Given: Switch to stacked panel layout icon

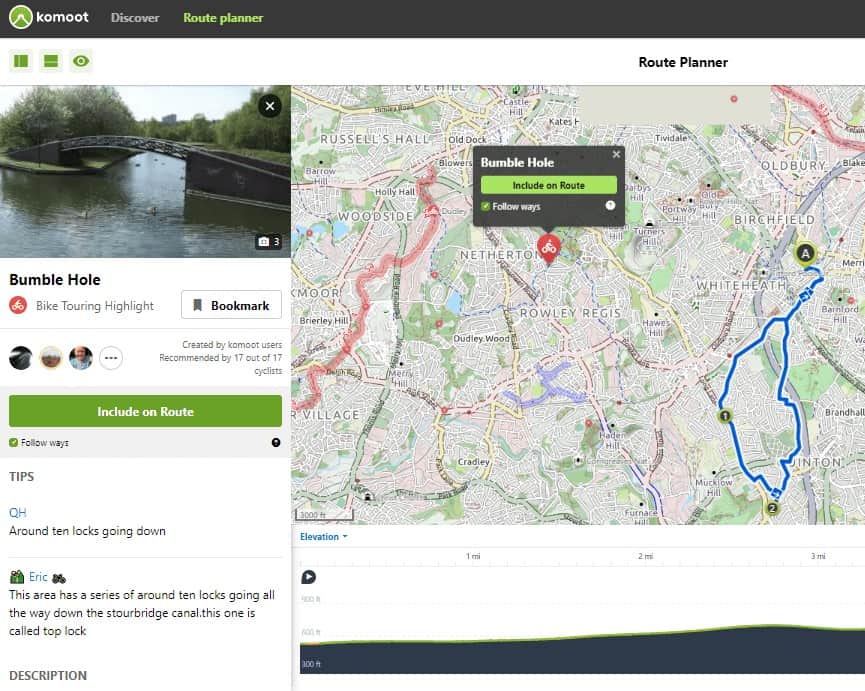Looking at the screenshot, I should click(51, 62).
